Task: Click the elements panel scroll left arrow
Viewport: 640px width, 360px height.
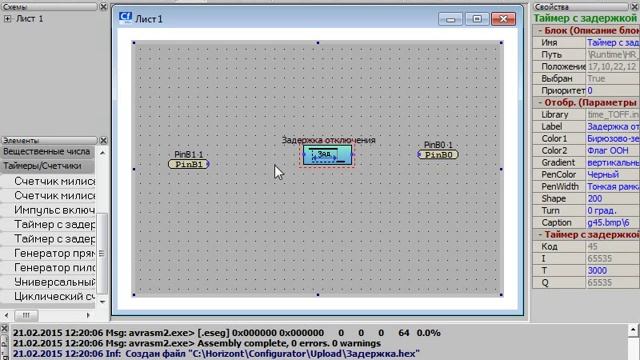Action: coord(6,315)
